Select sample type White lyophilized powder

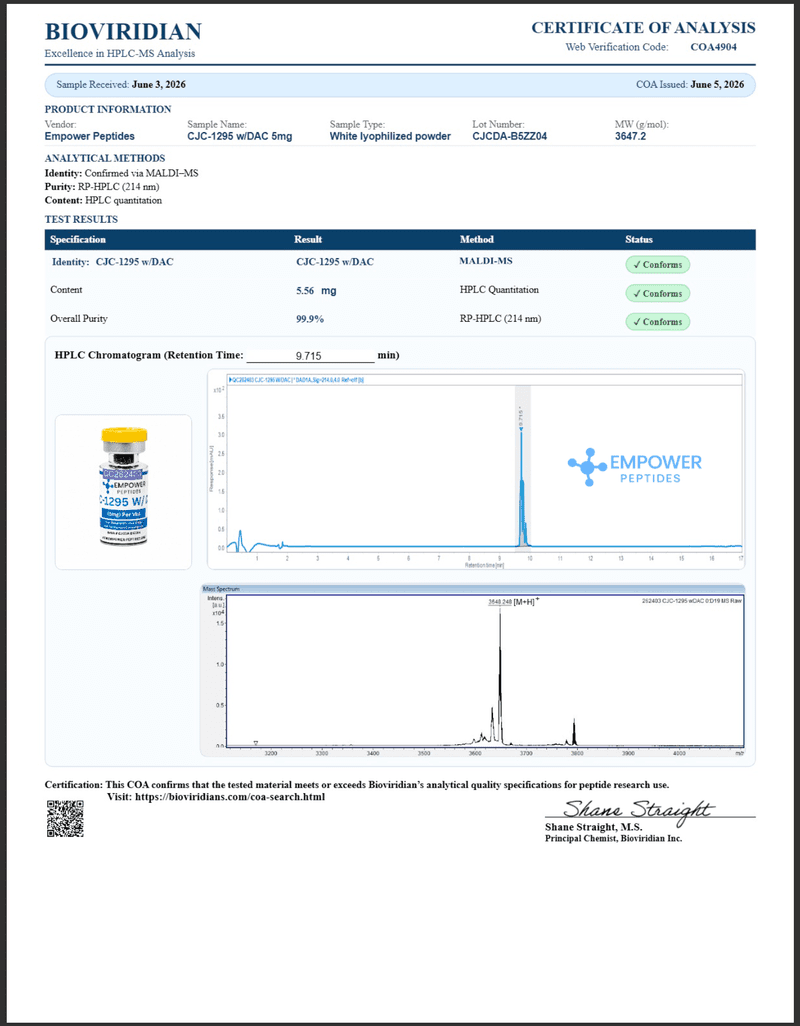point(390,136)
